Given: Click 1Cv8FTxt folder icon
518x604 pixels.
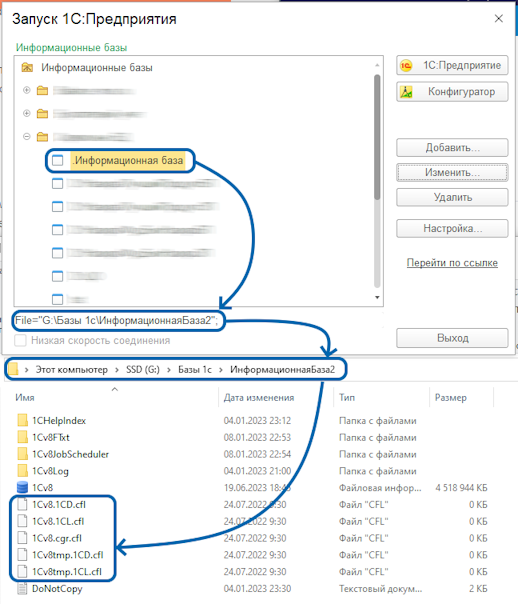Looking at the screenshot, I should click(x=22, y=437).
